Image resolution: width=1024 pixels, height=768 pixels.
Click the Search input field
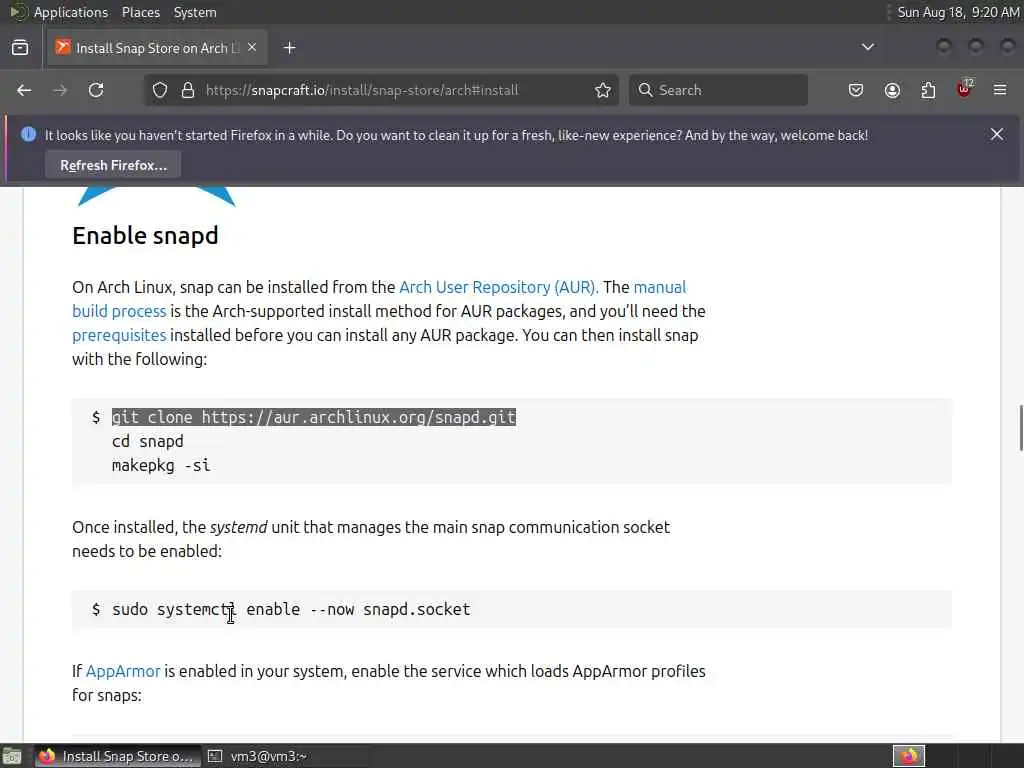pos(718,90)
